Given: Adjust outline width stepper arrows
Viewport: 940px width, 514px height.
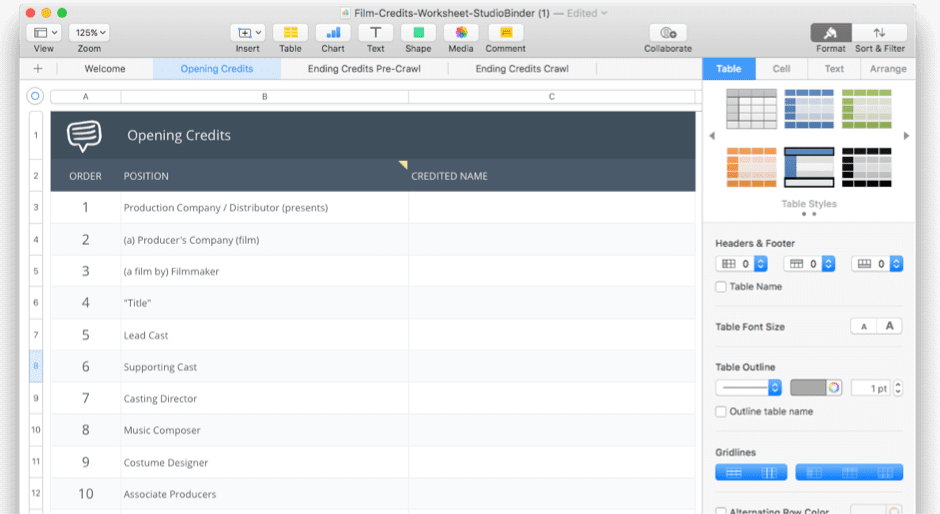Looking at the screenshot, I should pos(897,388).
